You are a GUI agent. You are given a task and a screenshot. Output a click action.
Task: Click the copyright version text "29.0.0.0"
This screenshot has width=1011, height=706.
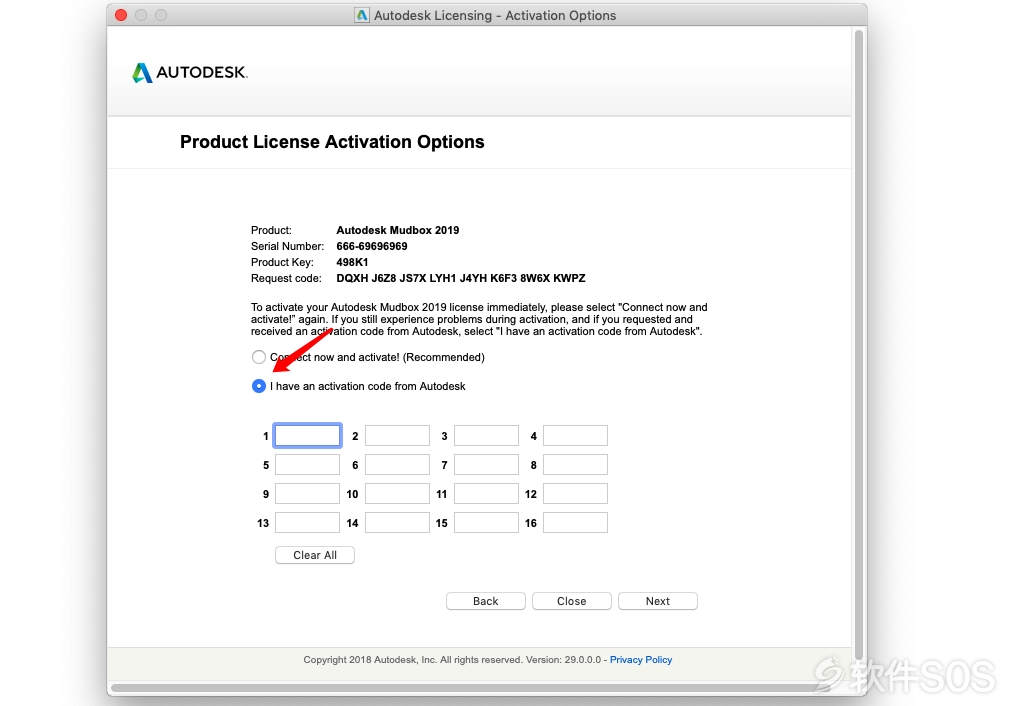tap(583, 660)
